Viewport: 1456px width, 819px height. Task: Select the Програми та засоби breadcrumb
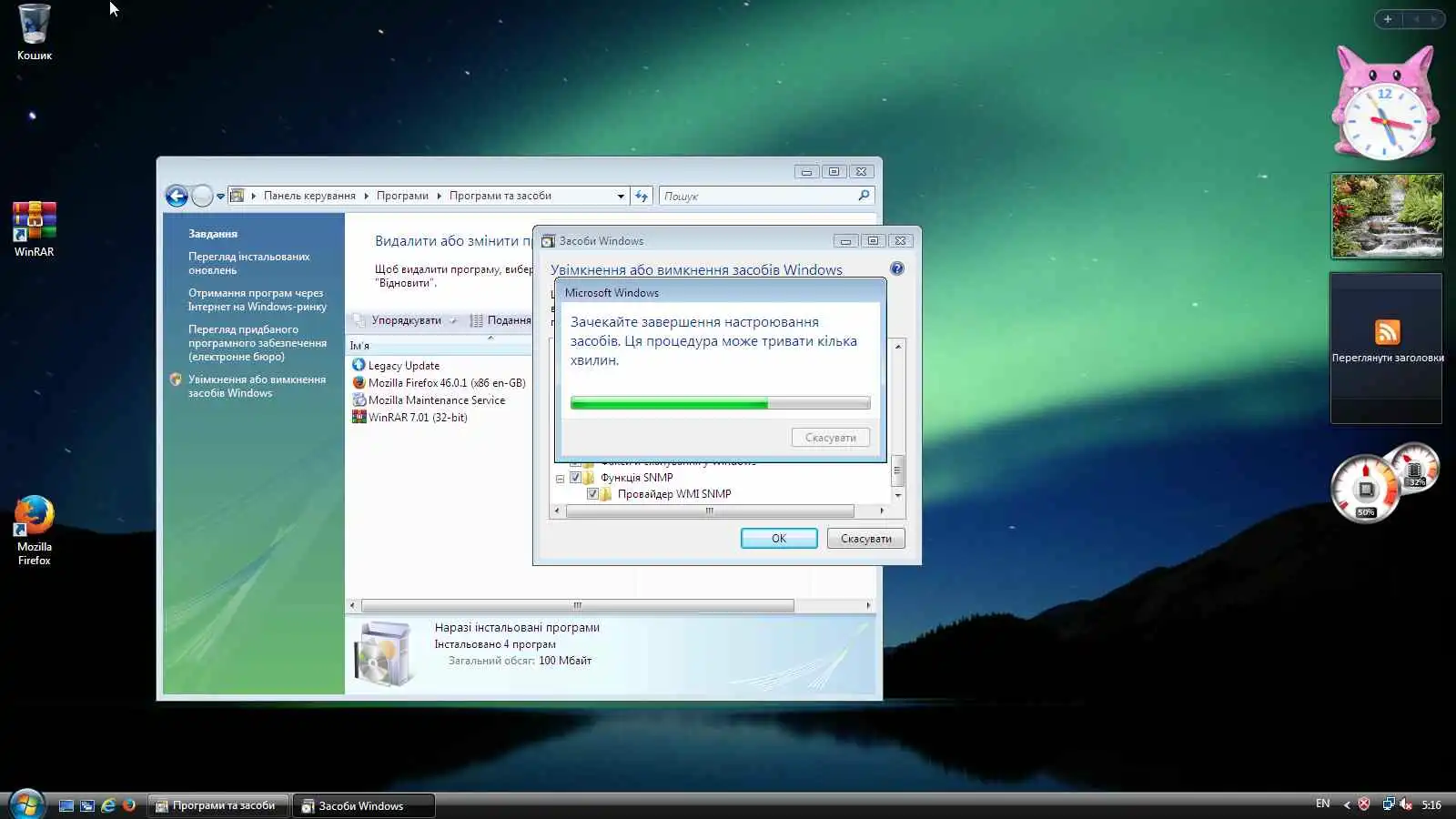[500, 196]
